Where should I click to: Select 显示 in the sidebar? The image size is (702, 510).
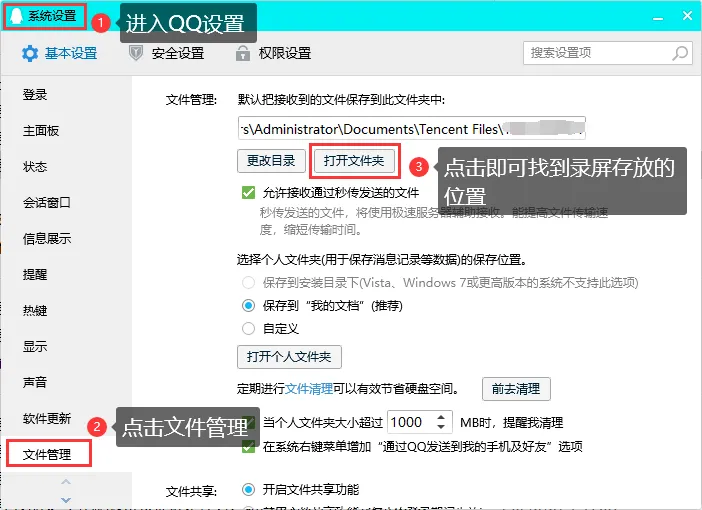pos(35,346)
